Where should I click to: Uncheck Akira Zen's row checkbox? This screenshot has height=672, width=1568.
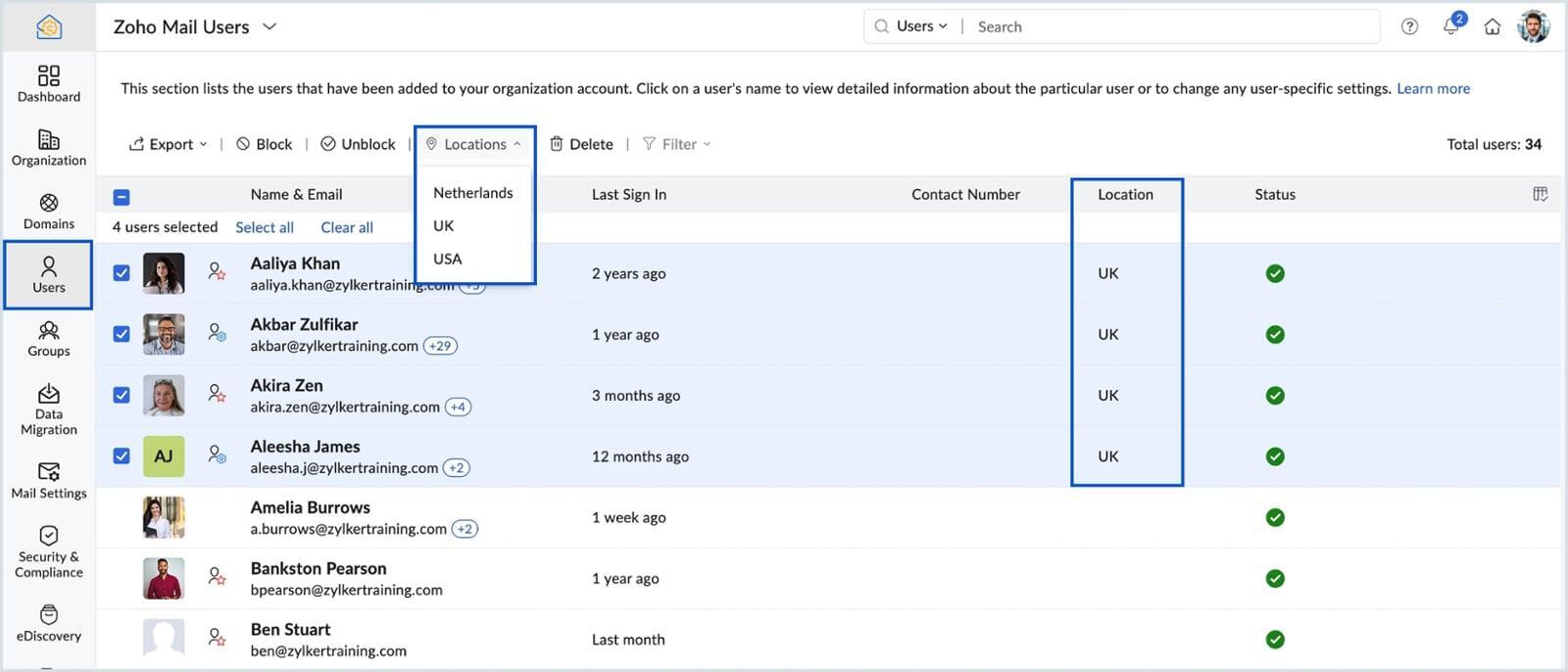(122, 395)
